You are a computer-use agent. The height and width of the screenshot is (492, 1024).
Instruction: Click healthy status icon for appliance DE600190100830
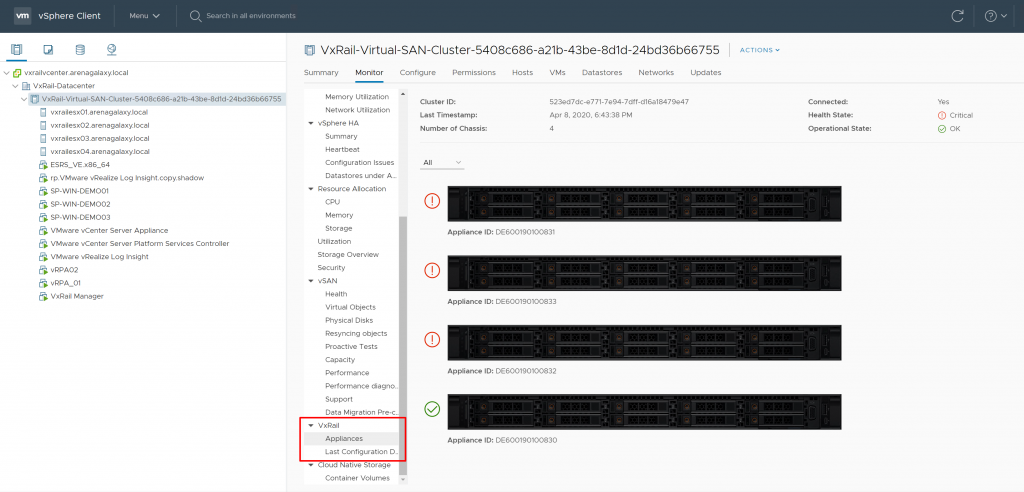(x=432, y=409)
